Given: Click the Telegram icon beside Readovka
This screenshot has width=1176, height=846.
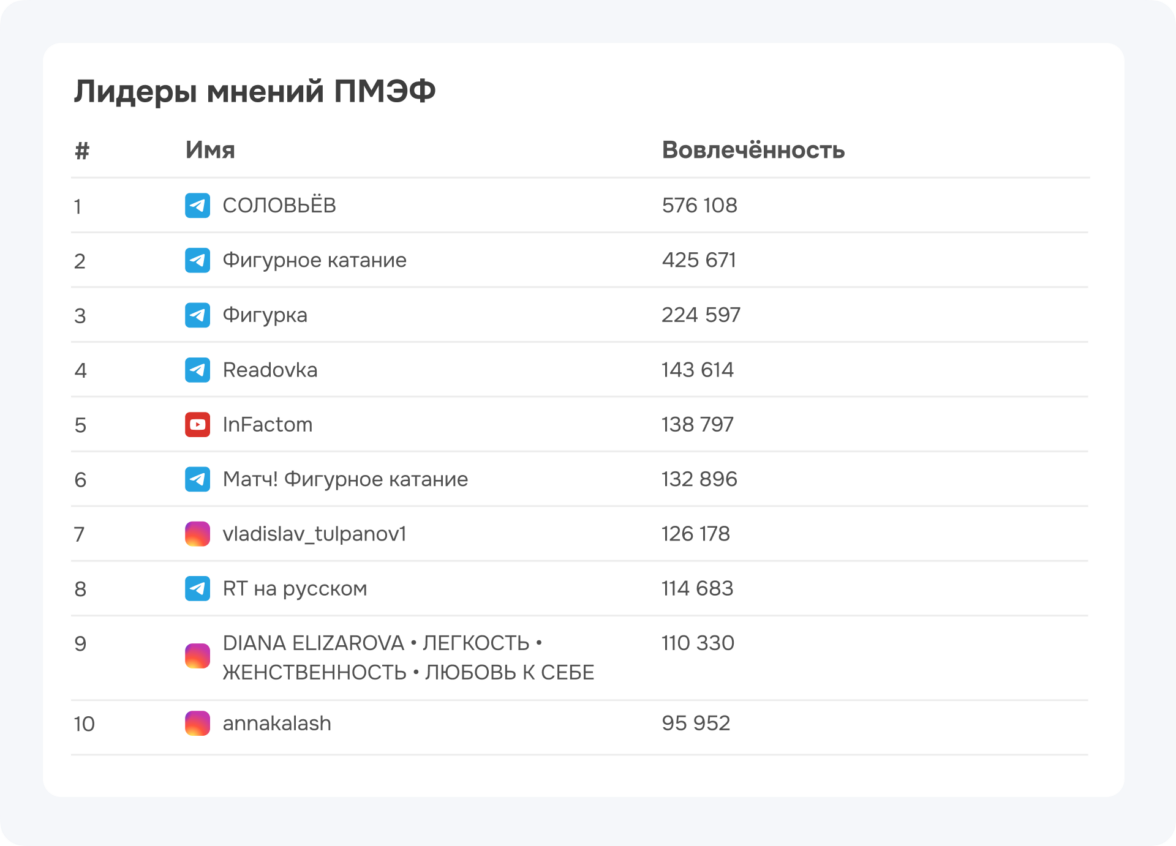Looking at the screenshot, I should point(198,370).
